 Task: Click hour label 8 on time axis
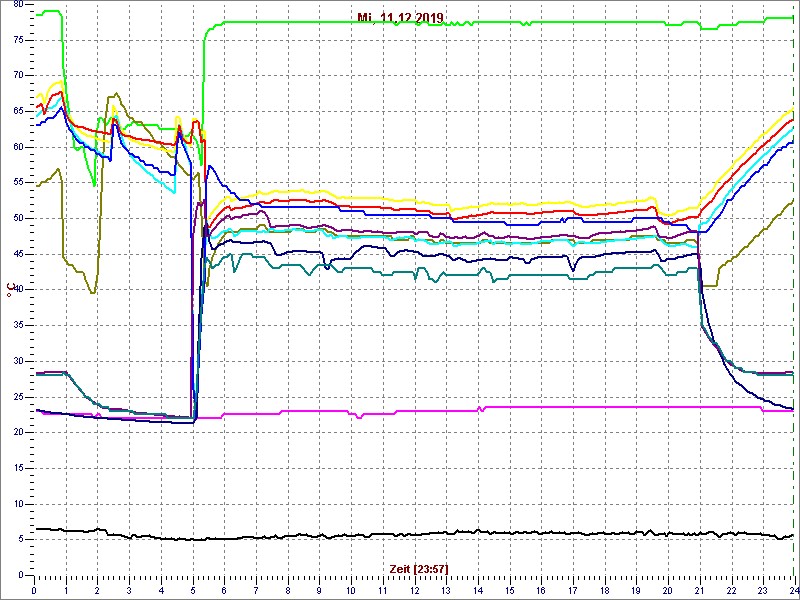click(x=287, y=589)
